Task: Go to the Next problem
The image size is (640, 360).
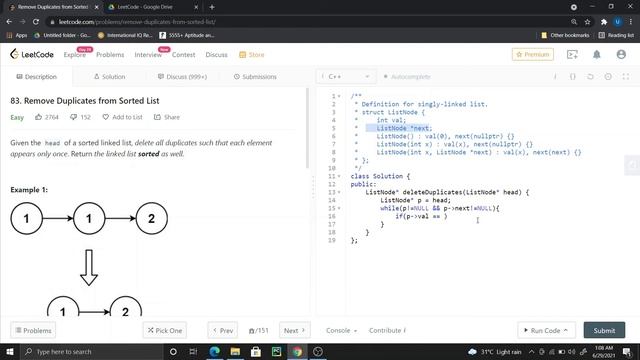Action: tap(295, 330)
